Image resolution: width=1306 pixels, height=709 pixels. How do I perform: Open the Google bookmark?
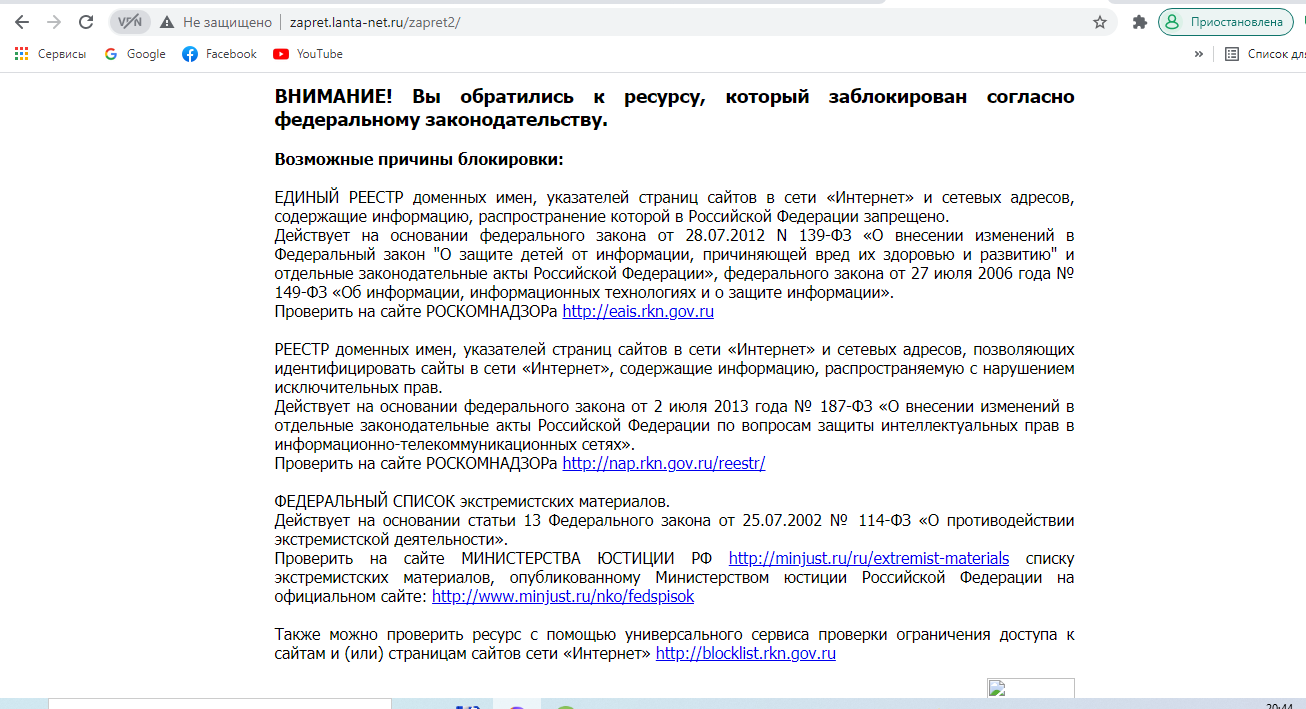tap(135, 54)
